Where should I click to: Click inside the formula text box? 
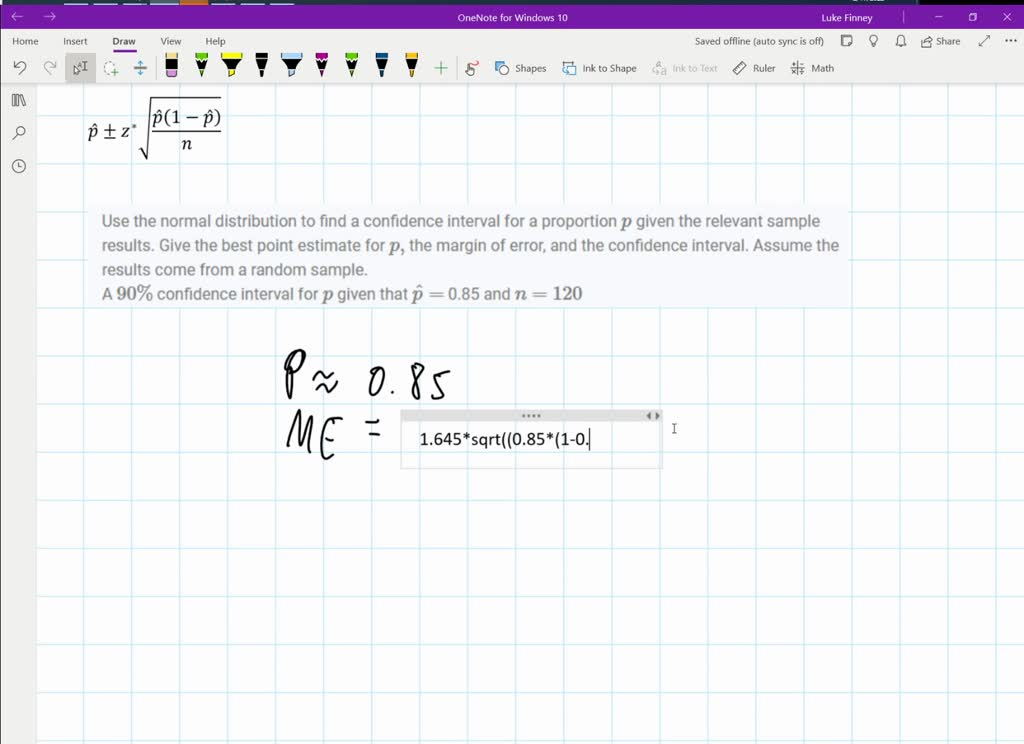[530, 439]
